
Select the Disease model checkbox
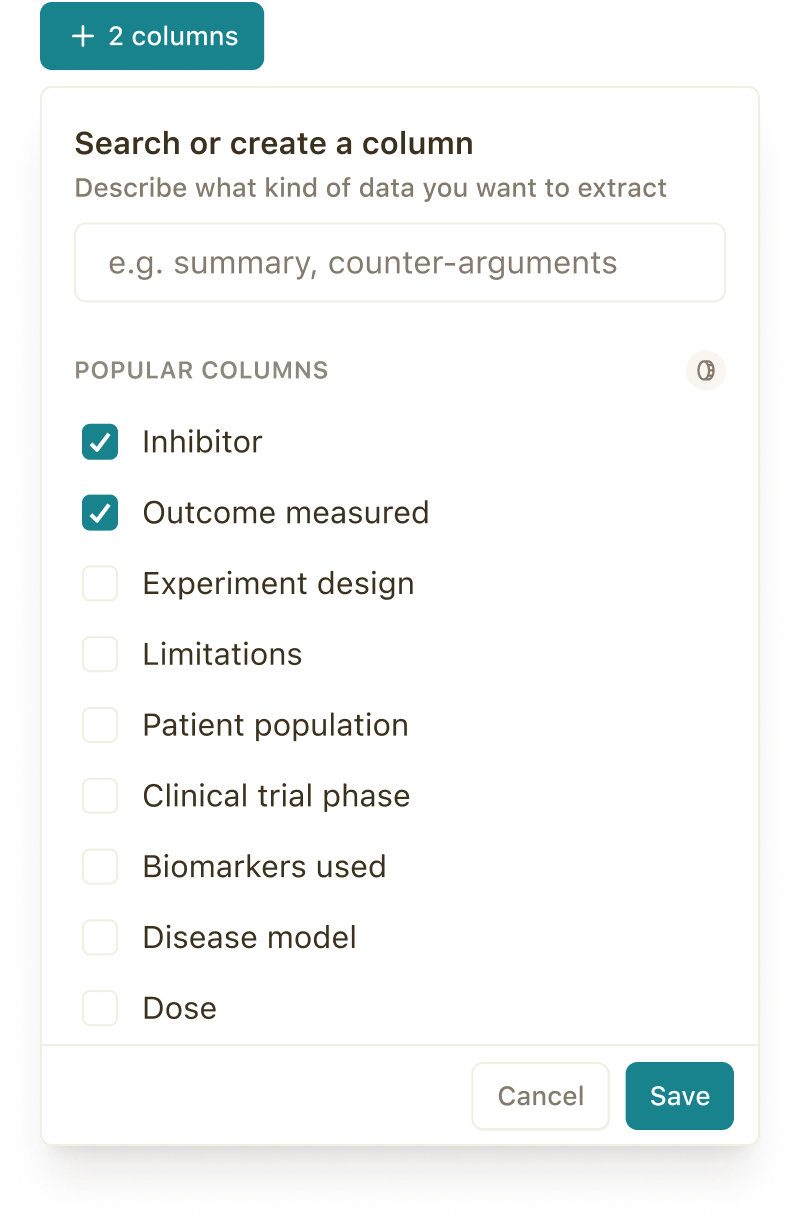click(x=100, y=937)
